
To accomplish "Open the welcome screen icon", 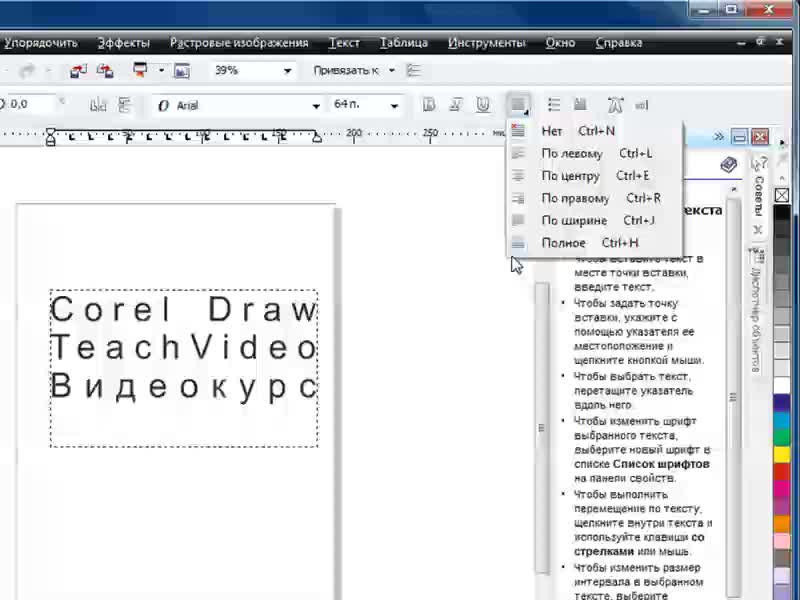I will pos(182,70).
